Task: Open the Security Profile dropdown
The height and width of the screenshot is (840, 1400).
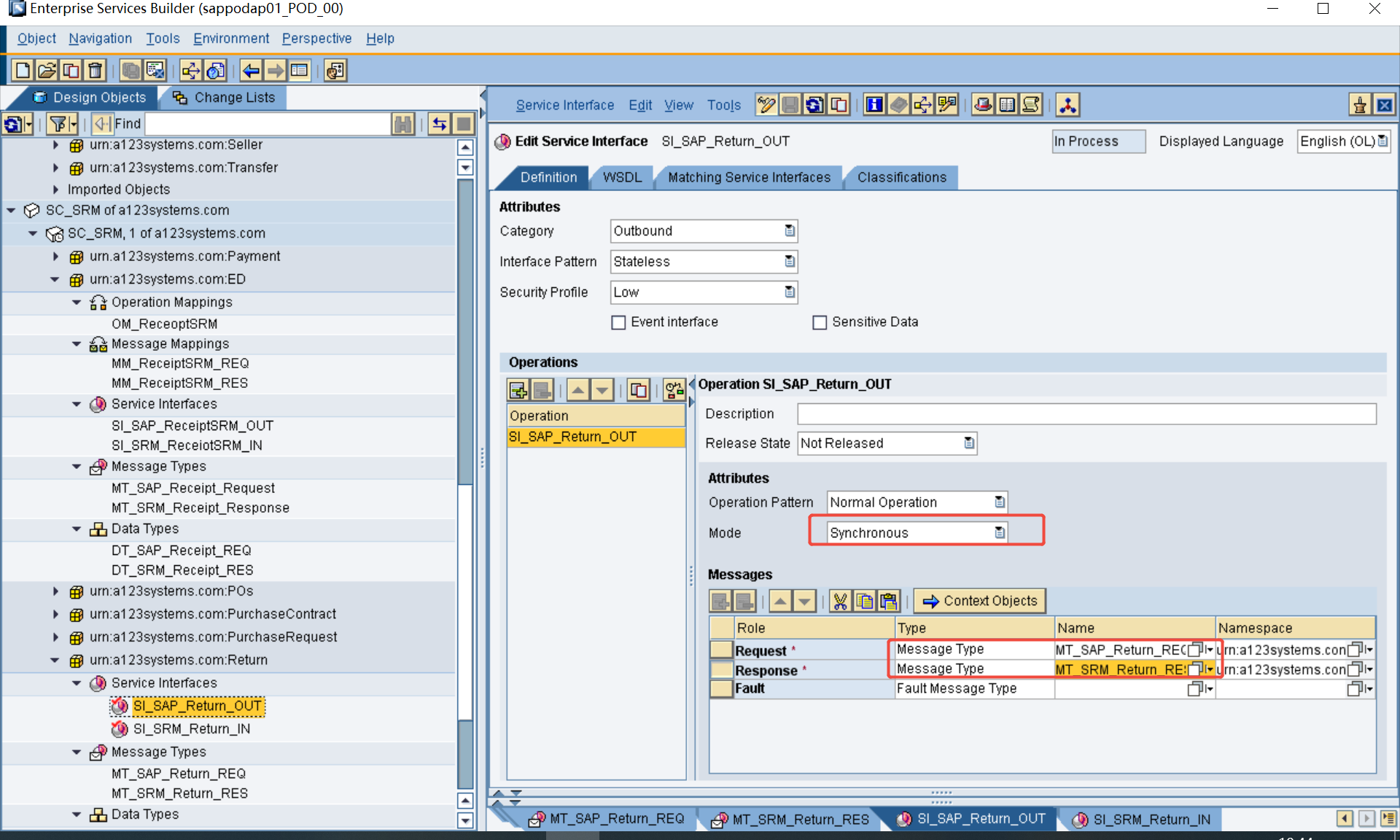Action: pos(790,292)
